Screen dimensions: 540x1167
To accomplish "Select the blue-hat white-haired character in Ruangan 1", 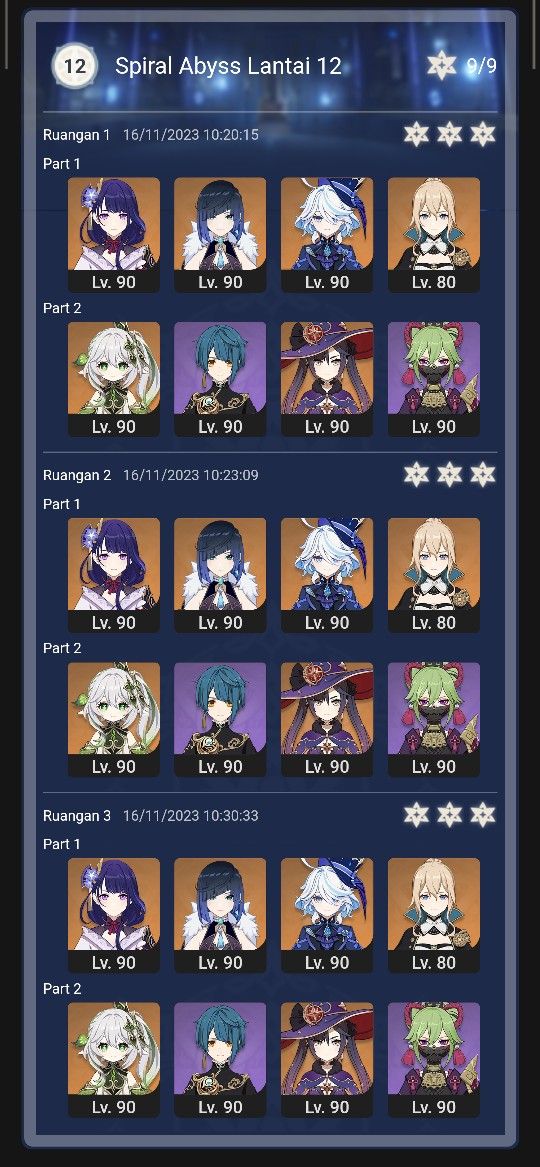I will 327,234.
